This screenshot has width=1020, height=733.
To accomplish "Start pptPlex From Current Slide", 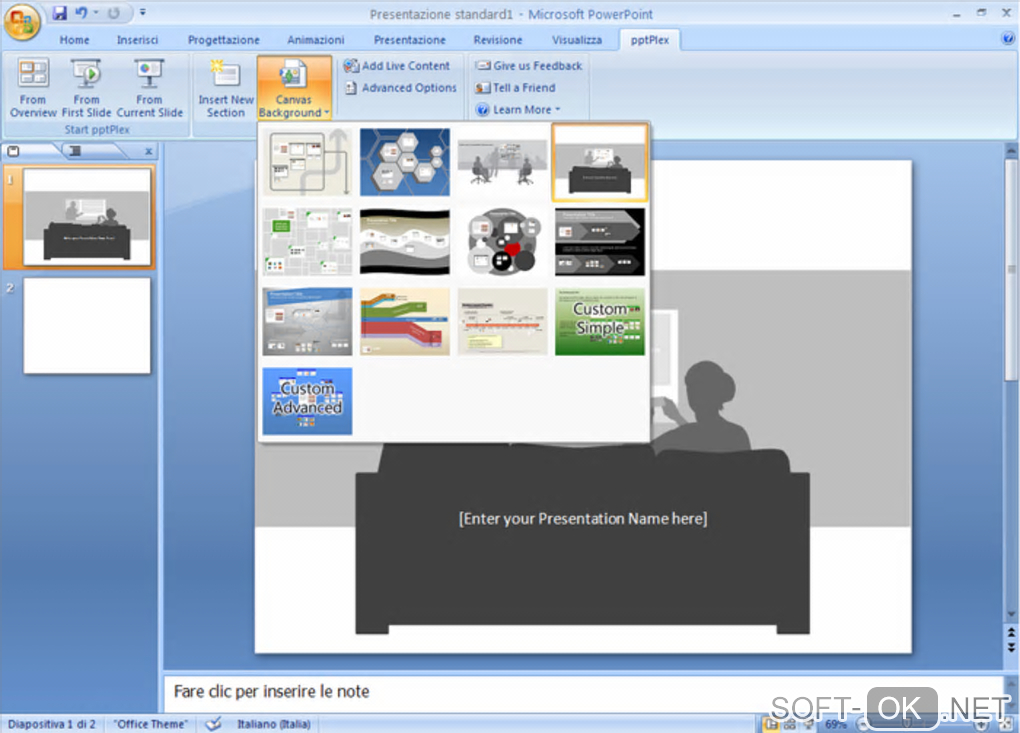I will tap(149, 88).
